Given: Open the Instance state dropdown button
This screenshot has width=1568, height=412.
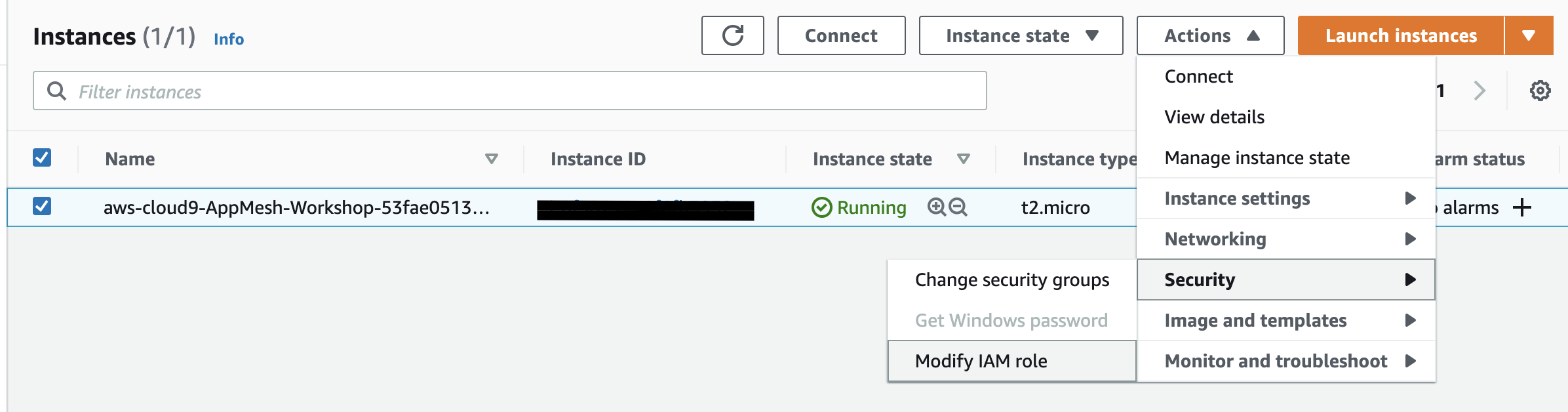Looking at the screenshot, I should [x=1021, y=35].
